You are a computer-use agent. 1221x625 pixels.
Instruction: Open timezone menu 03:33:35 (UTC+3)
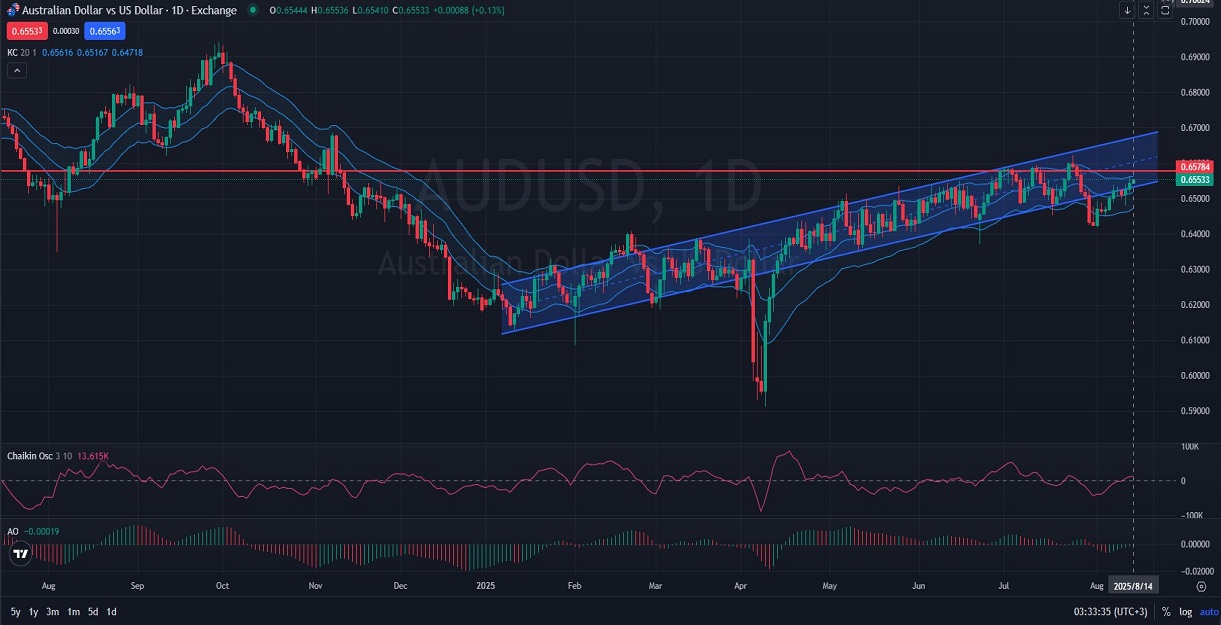click(x=1110, y=611)
